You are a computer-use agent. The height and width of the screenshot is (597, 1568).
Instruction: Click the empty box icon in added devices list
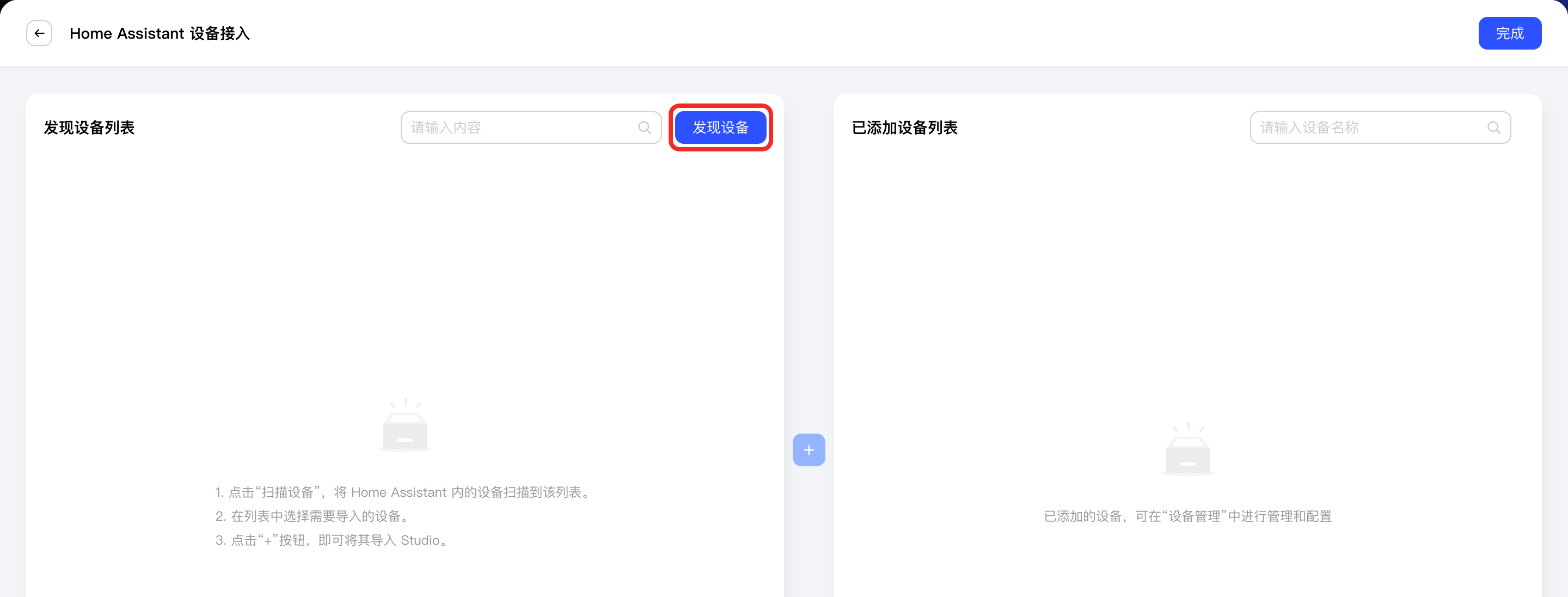click(1187, 449)
